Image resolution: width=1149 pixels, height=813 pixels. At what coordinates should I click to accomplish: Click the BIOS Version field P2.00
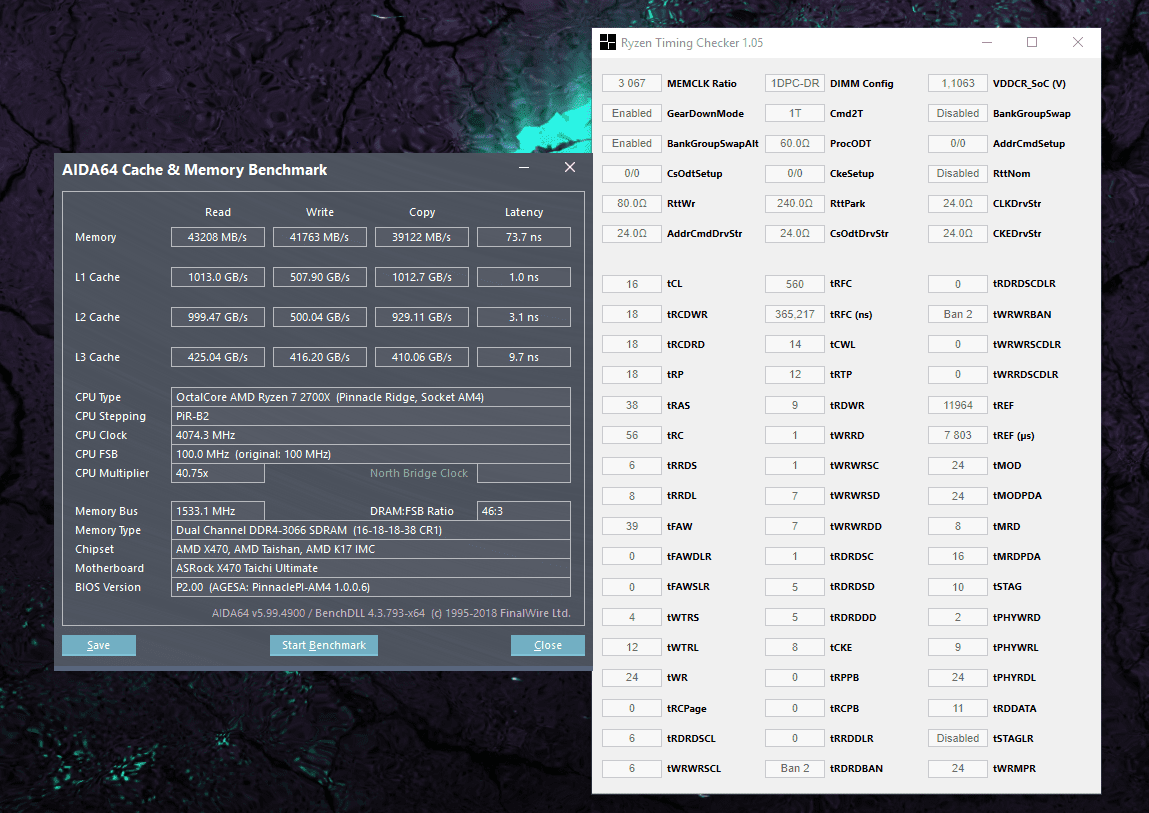(371, 587)
